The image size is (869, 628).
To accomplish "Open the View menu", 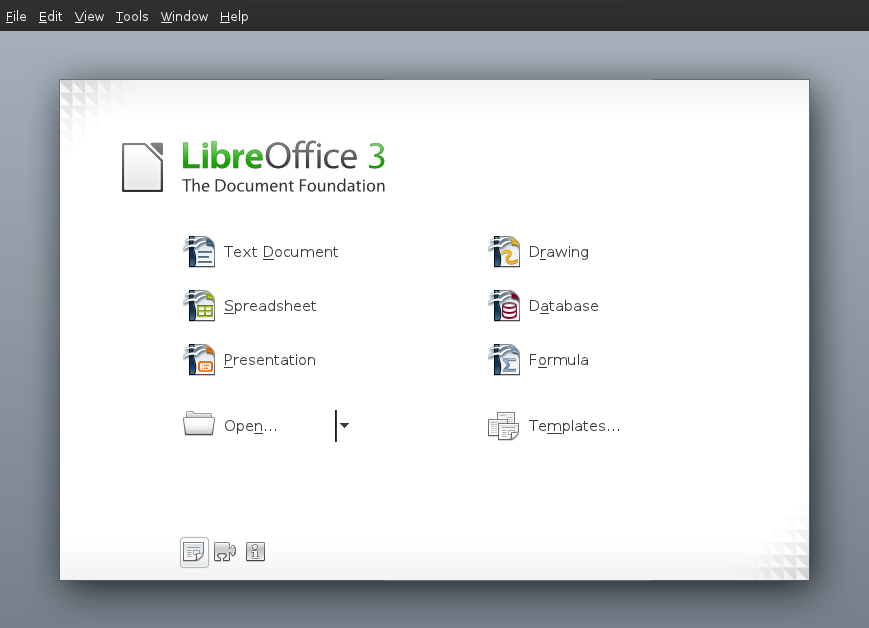I will tap(89, 17).
